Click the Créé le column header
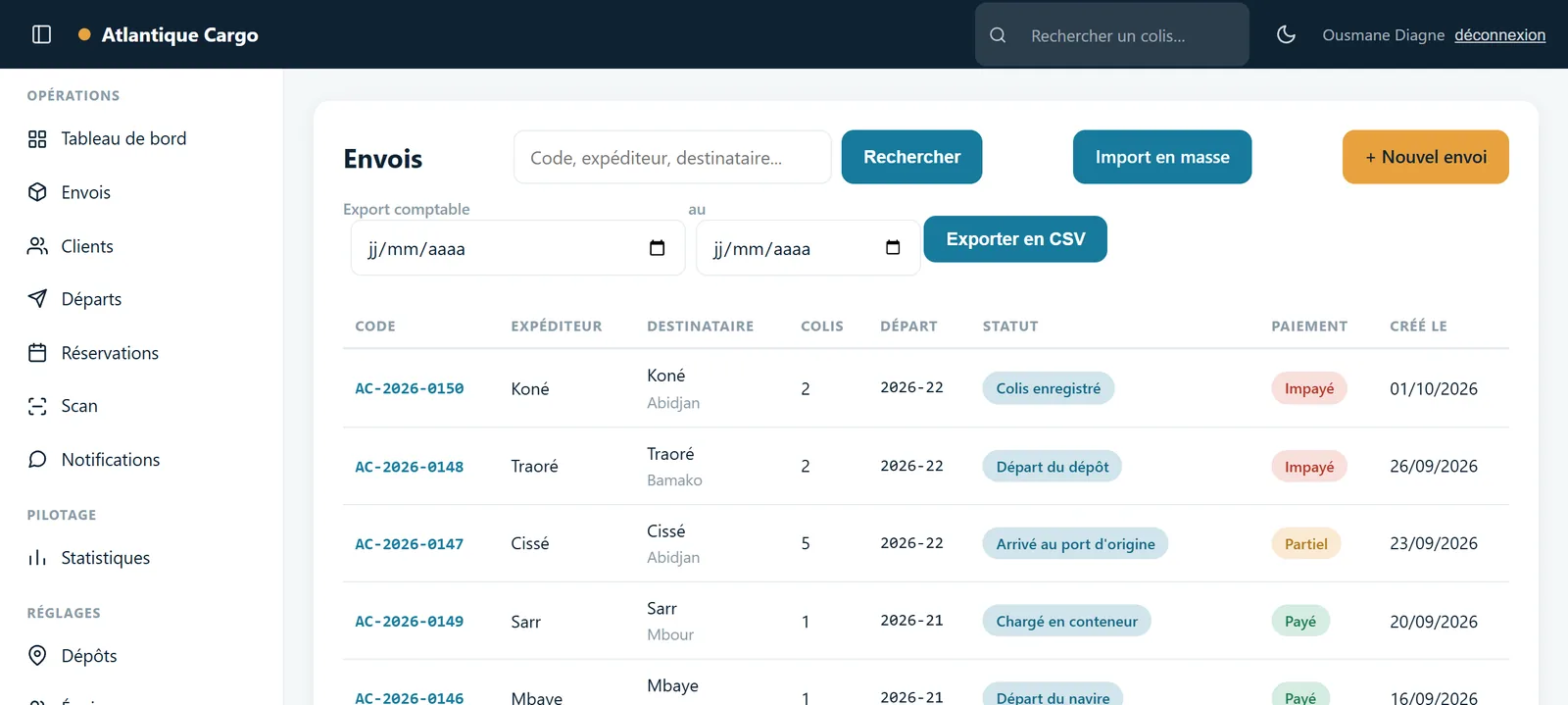The height and width of the screenshot is (705, 1568). click(x=1418, y=327)
